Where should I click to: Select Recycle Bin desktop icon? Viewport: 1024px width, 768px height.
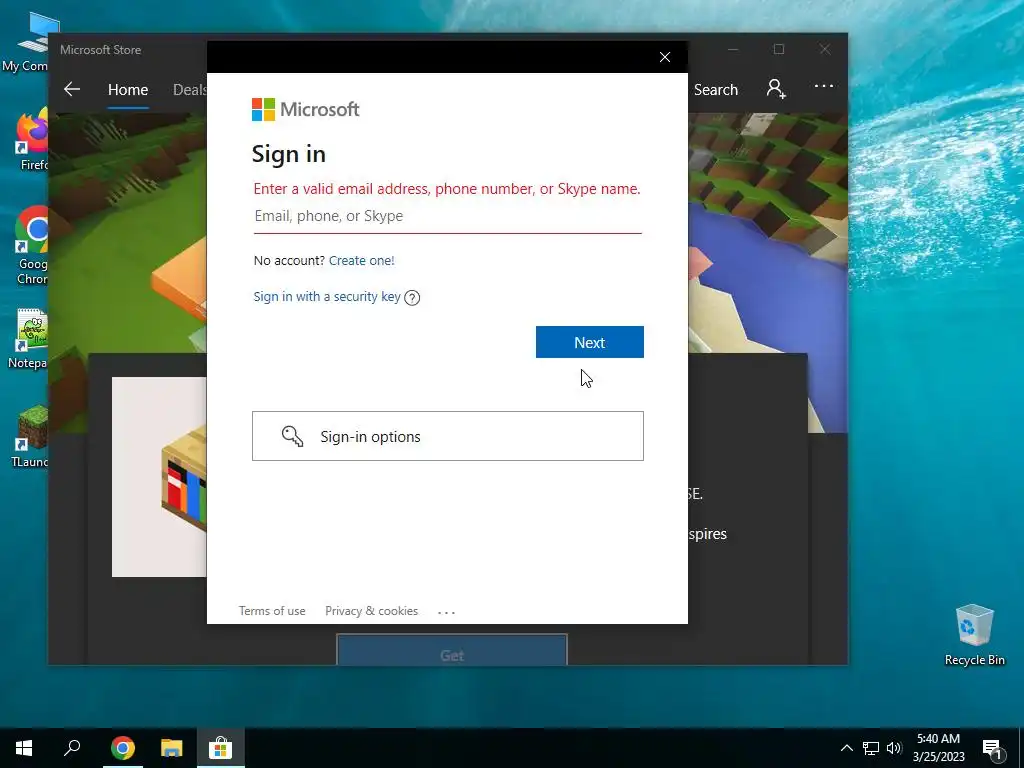tap(974, 635)
